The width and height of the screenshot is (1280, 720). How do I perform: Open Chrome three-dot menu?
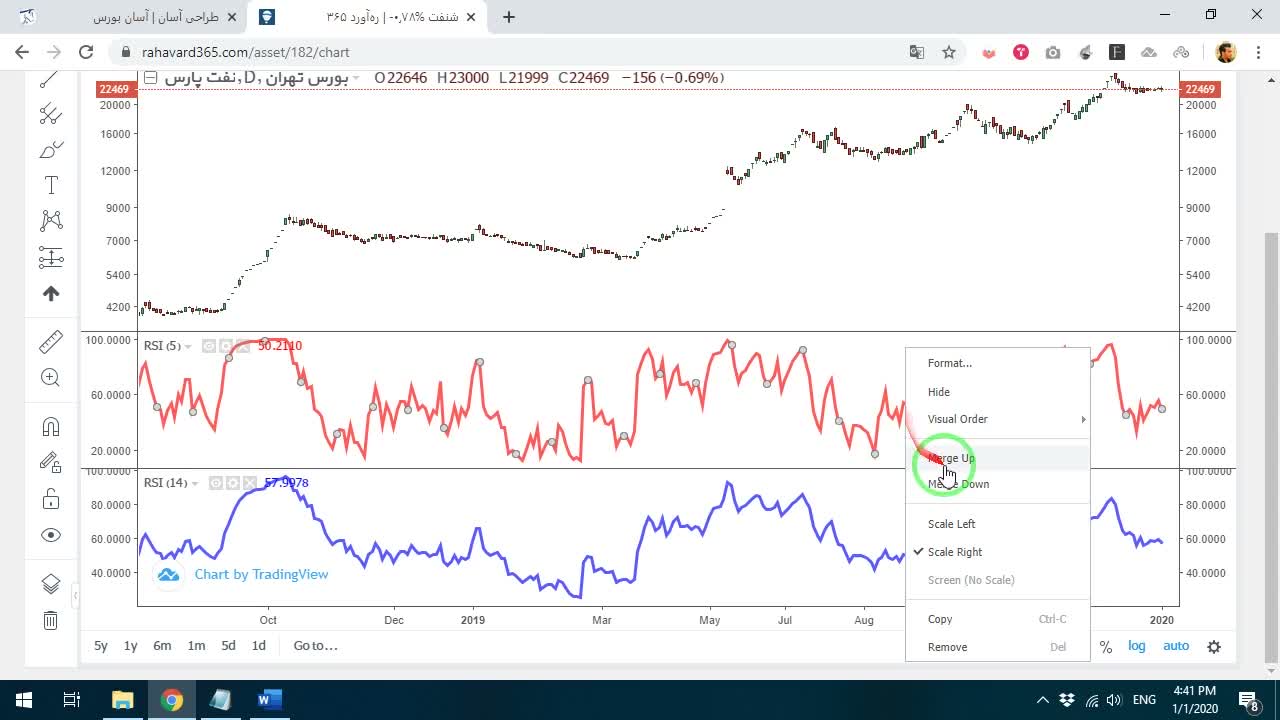(x=1259, y=52)
